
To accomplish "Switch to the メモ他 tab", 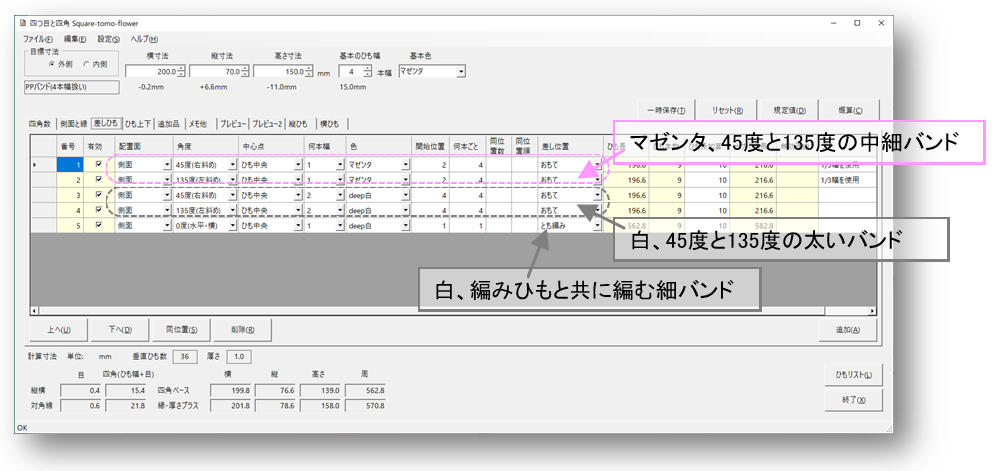I will click(198, 124).
